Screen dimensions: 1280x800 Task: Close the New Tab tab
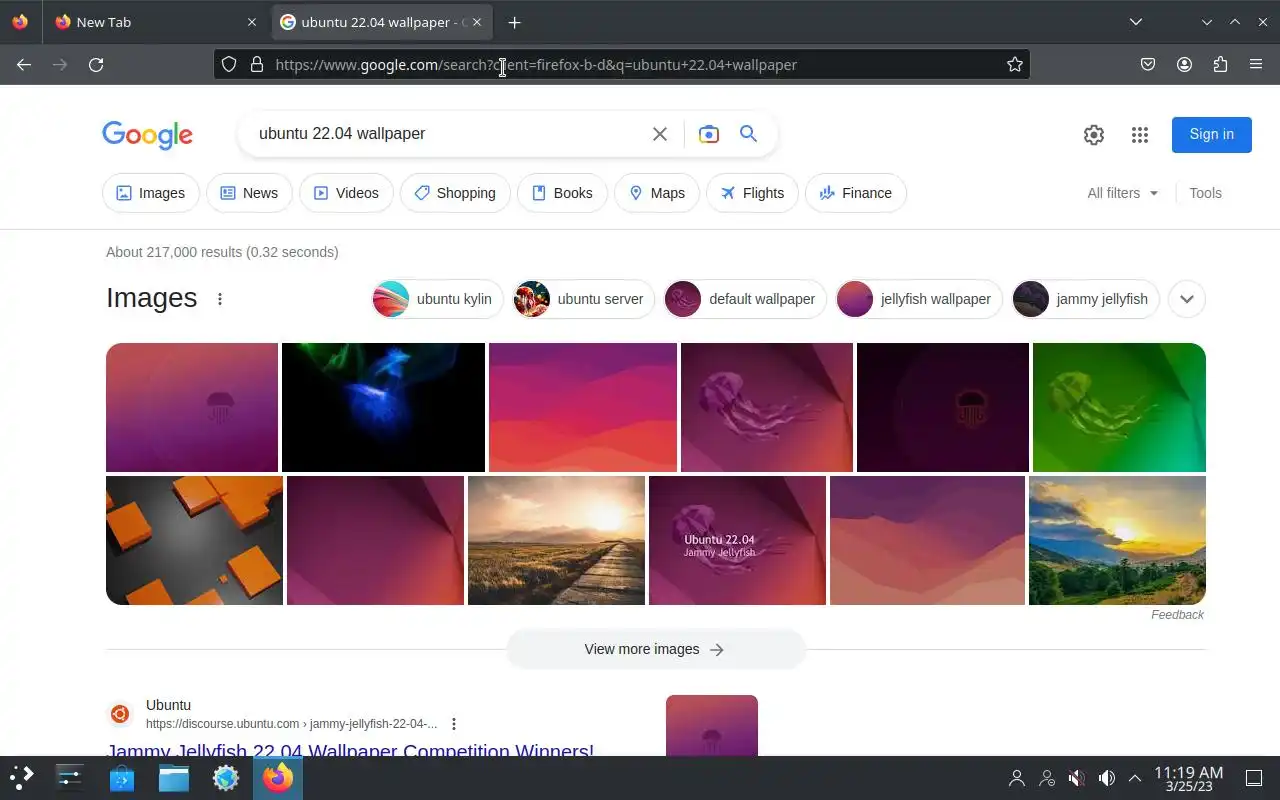(x=251, y=22)
